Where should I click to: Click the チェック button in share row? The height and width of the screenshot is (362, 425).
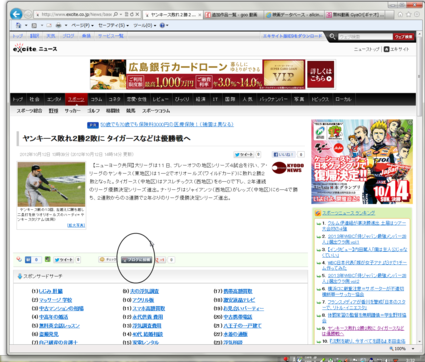click(x=107, y=260)
